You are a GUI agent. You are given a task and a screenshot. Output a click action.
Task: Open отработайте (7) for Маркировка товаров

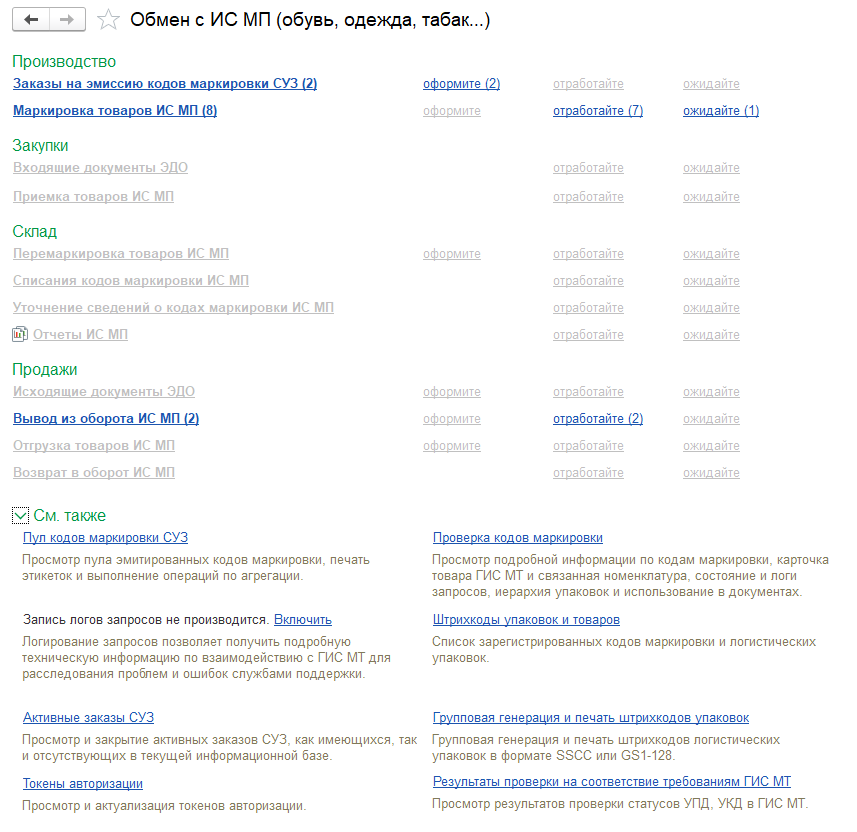(598, 110)
